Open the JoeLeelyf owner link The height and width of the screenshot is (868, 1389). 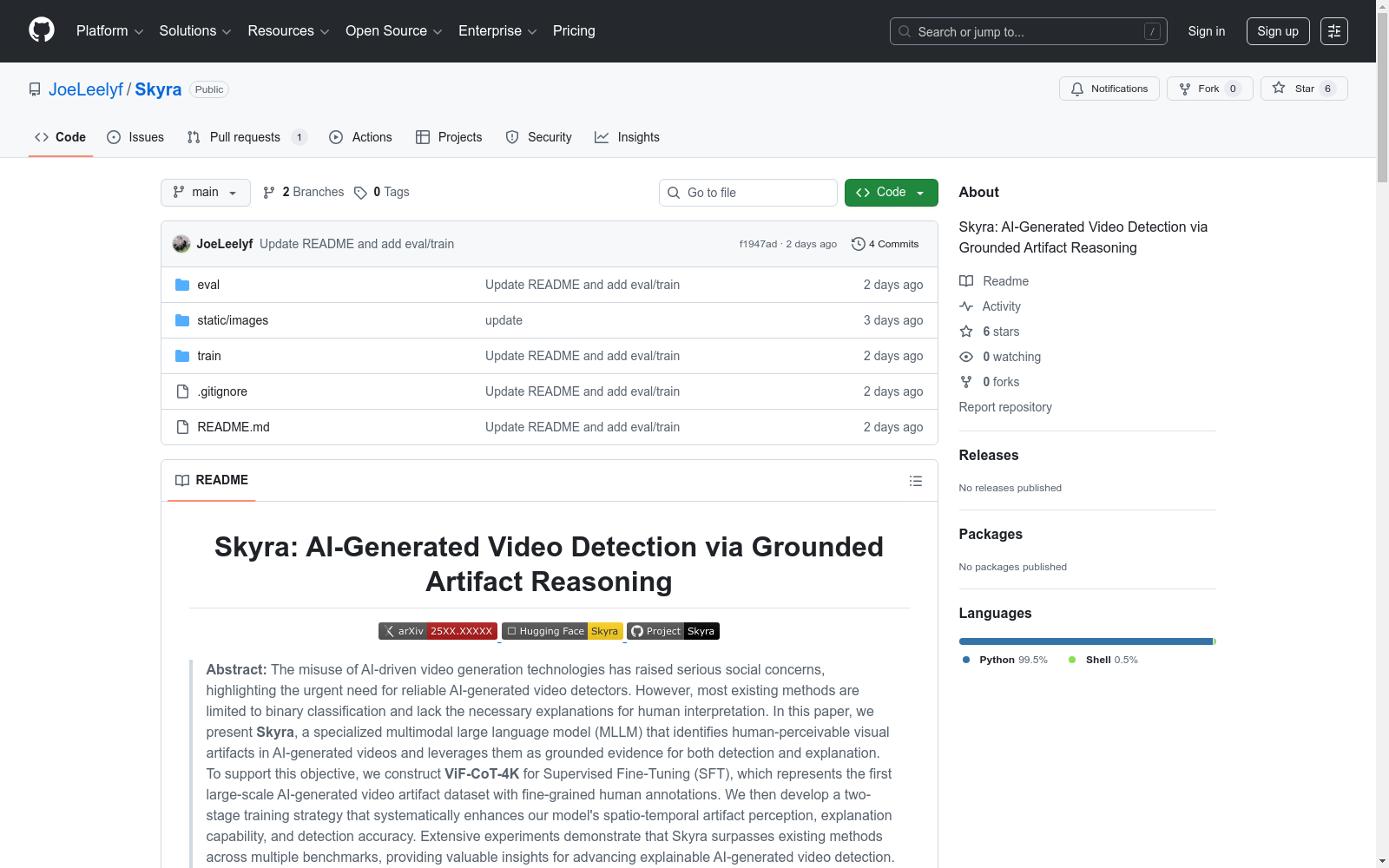coord(86,89)
